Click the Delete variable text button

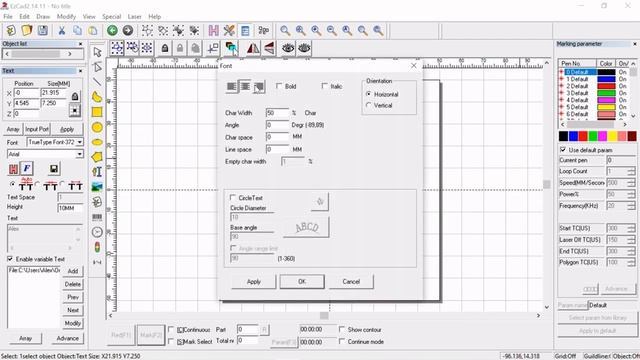click(x=73, y=284)
